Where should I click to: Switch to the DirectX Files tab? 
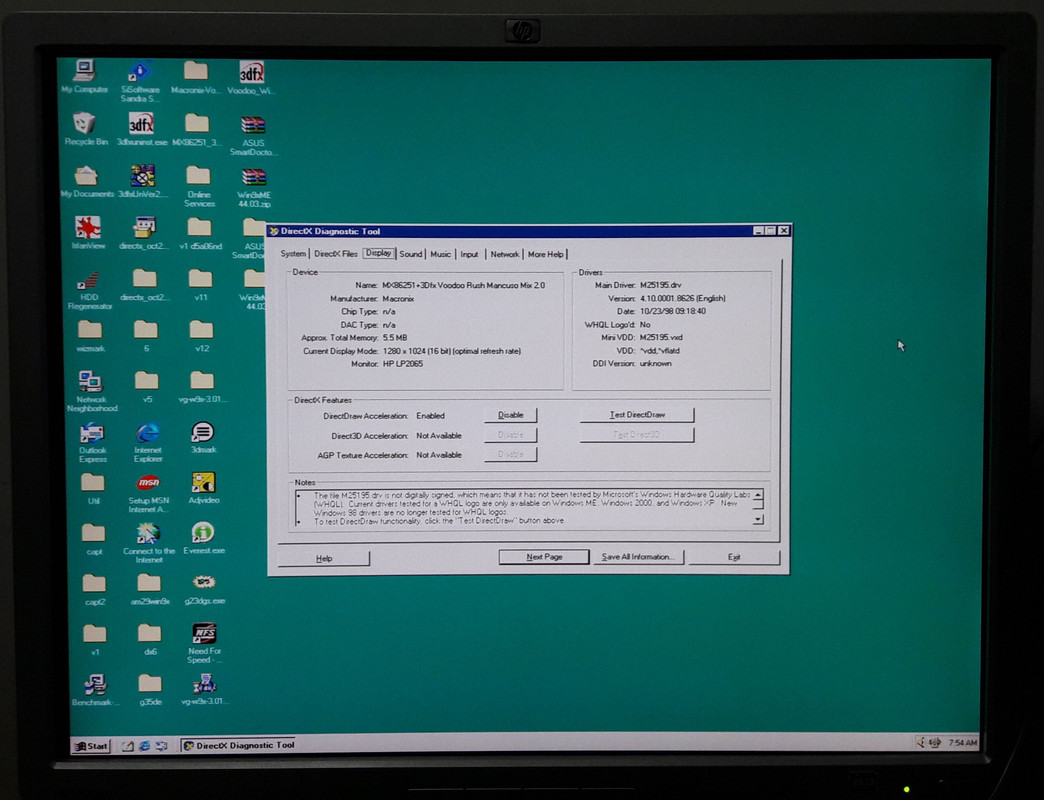coord(336,254)
